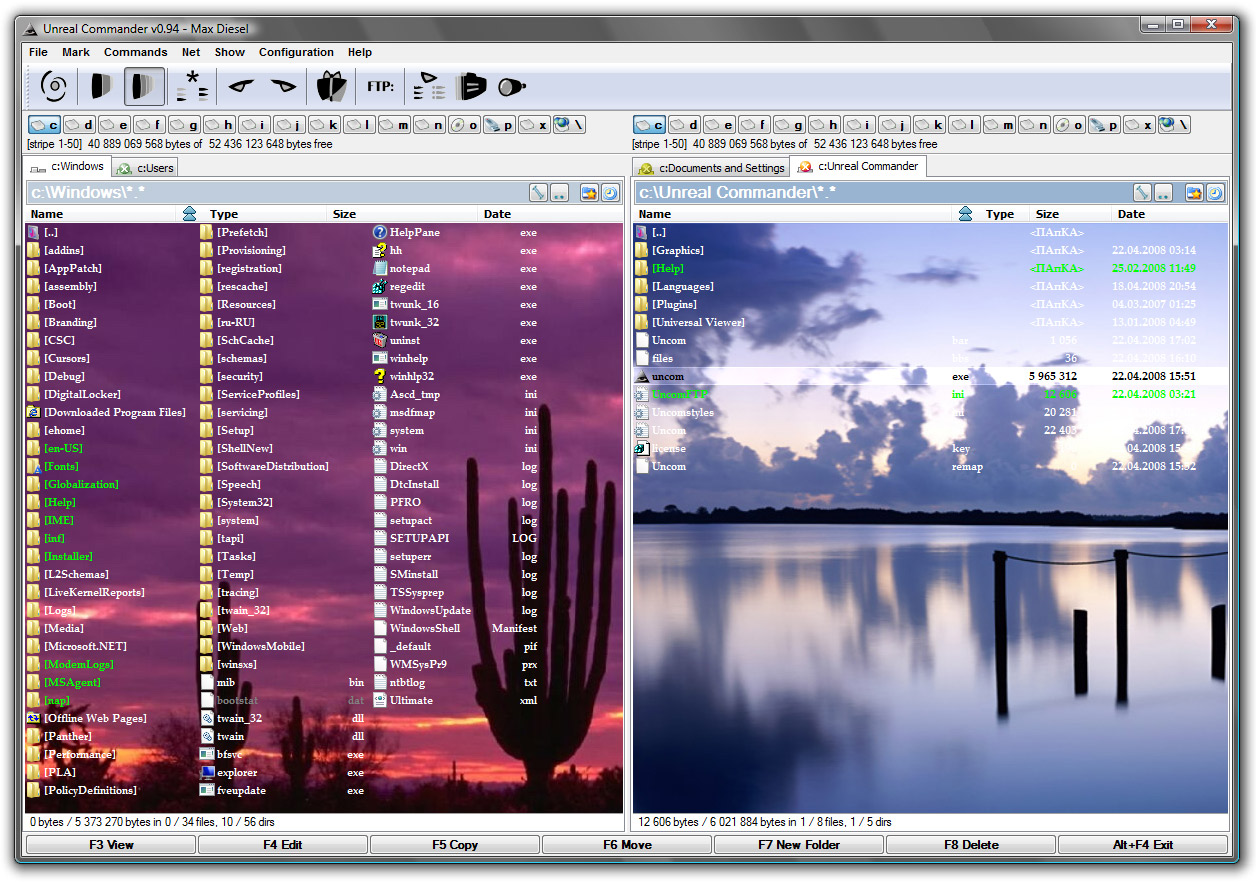Image resolution: width=1256 pixels, height=882 pixels.
Task: Select removable drive p in the left drive bar
Action: 499,125
